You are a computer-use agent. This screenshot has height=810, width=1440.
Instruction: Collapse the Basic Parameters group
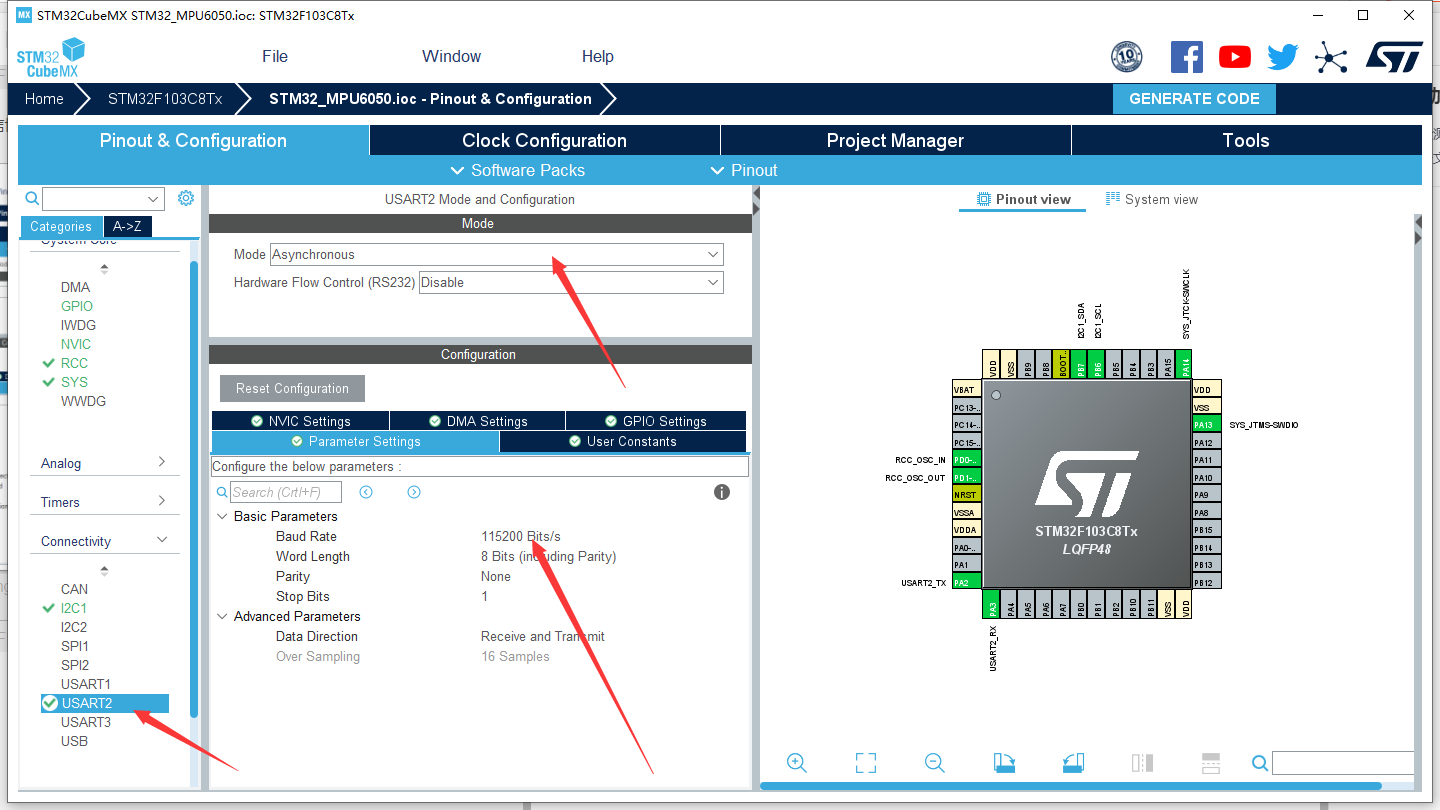pos(222,516)
